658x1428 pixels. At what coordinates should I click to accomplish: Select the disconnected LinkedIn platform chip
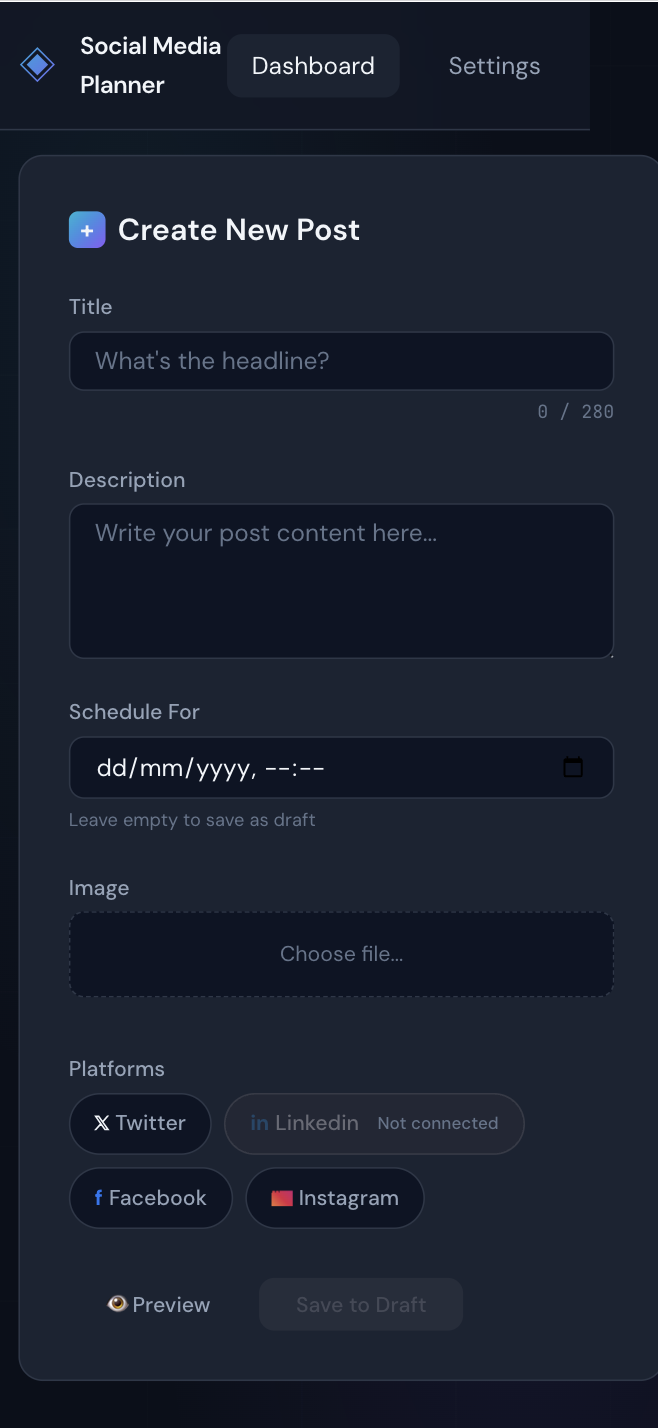(373, 1123)
